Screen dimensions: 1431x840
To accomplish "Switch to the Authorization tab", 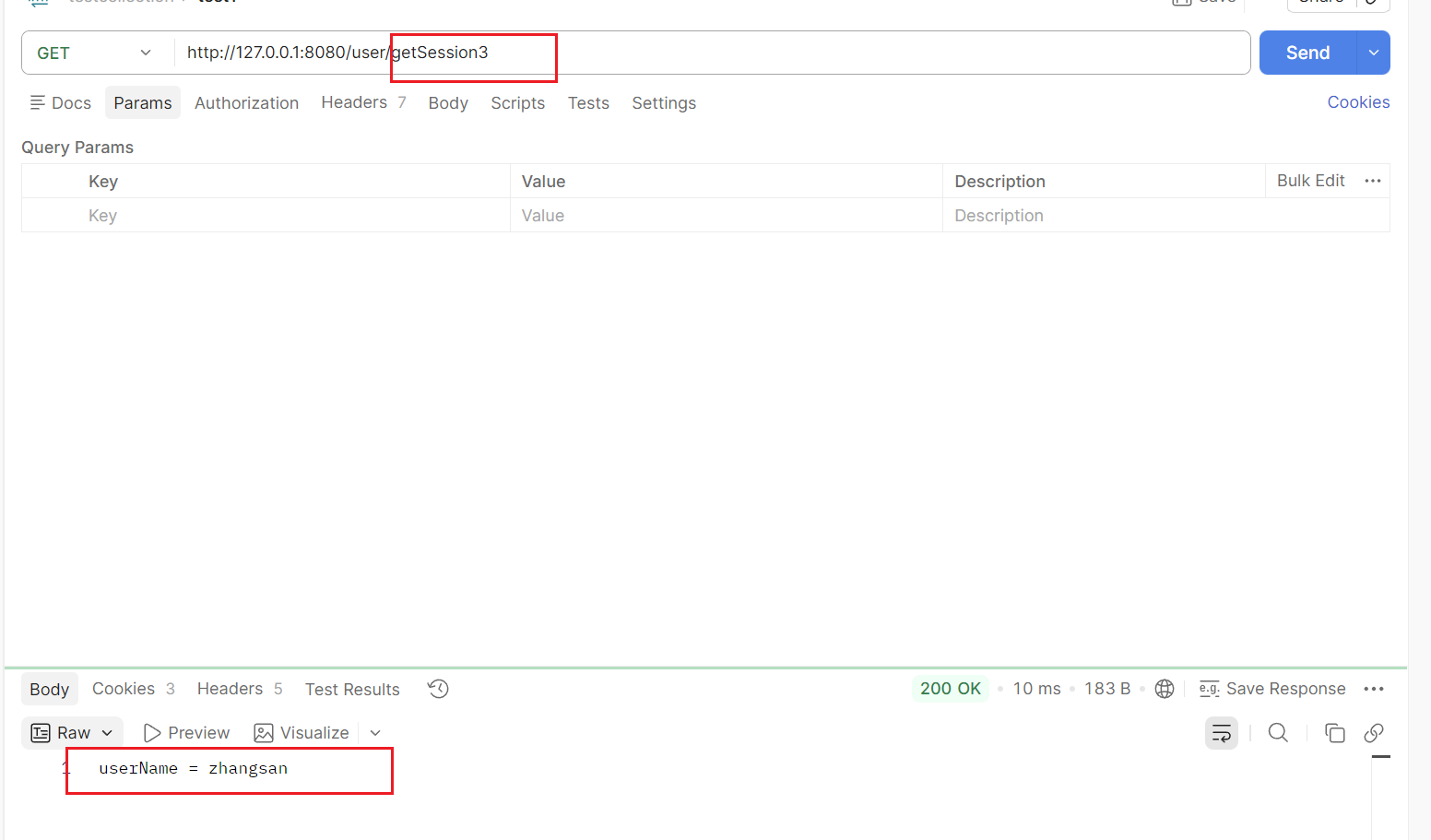I will 246,102.
